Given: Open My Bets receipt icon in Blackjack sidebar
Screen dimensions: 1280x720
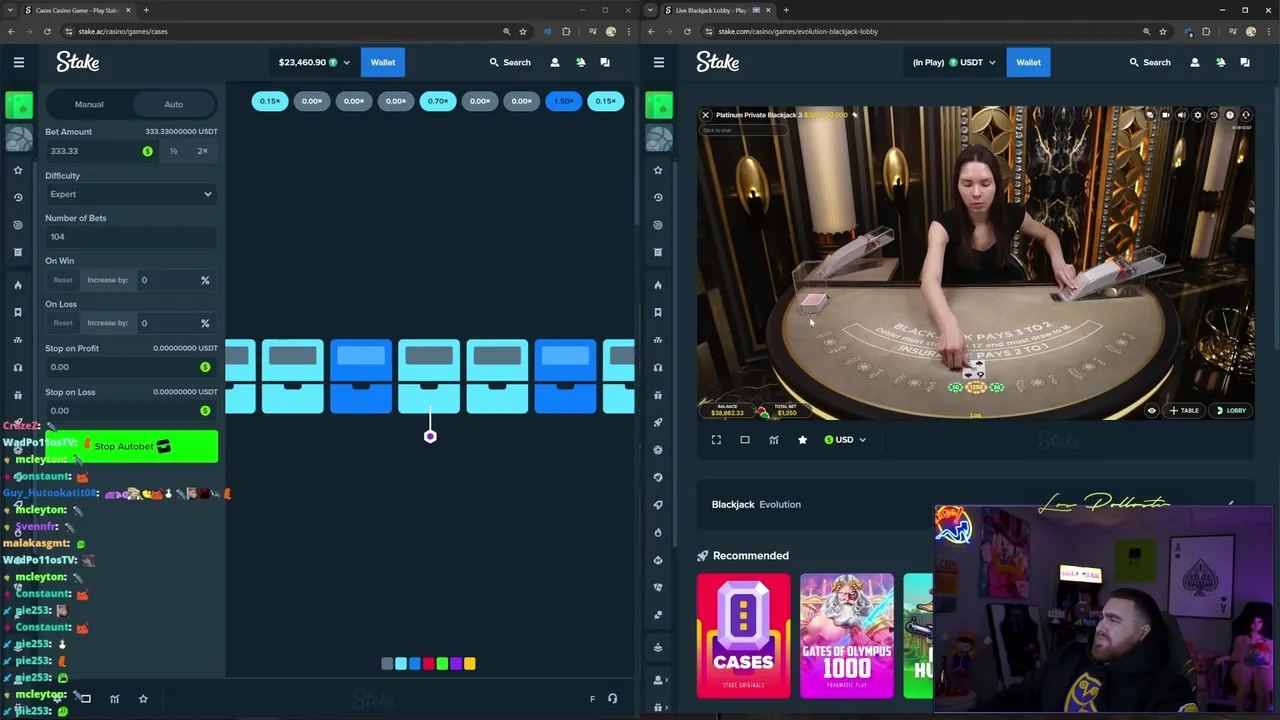Looking at the screenshot, I should click(x=658, y=252).
